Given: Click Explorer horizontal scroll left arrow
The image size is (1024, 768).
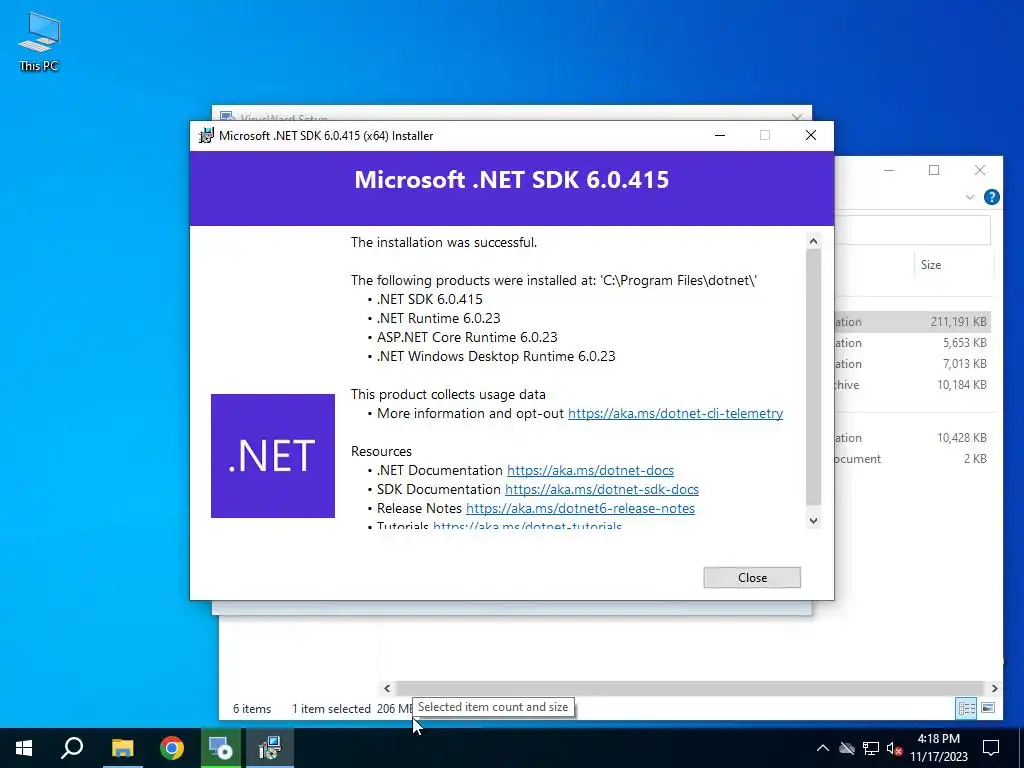Looking at the screenshot, I should click(387, 688).
